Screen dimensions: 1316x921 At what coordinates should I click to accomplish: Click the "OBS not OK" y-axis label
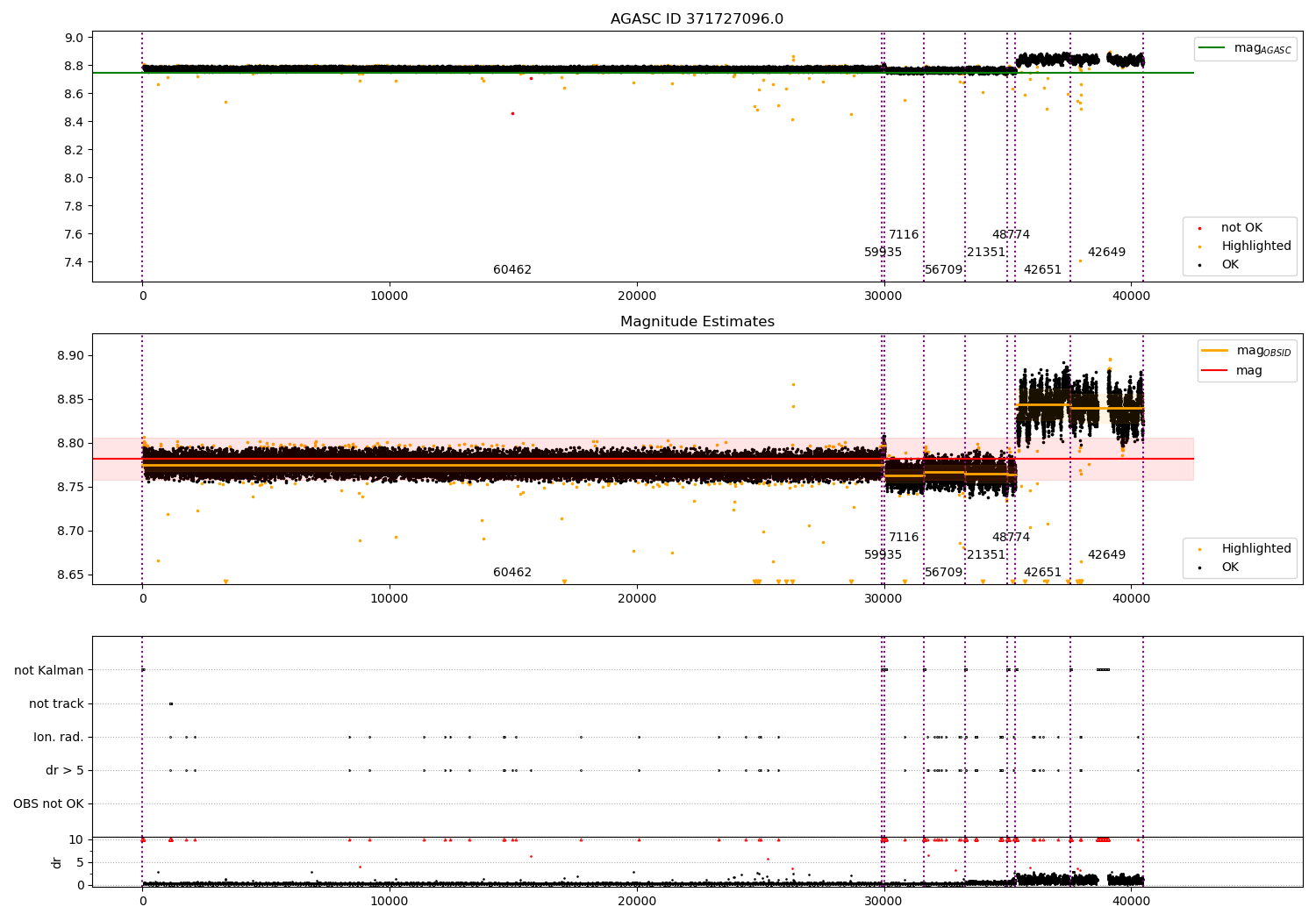48,804
